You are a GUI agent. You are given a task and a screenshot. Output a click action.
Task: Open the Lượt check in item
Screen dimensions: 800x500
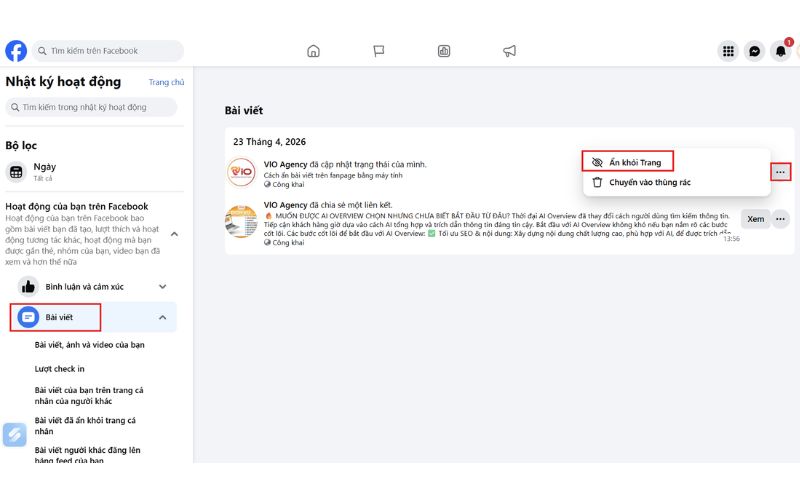(x=60, y=369)
